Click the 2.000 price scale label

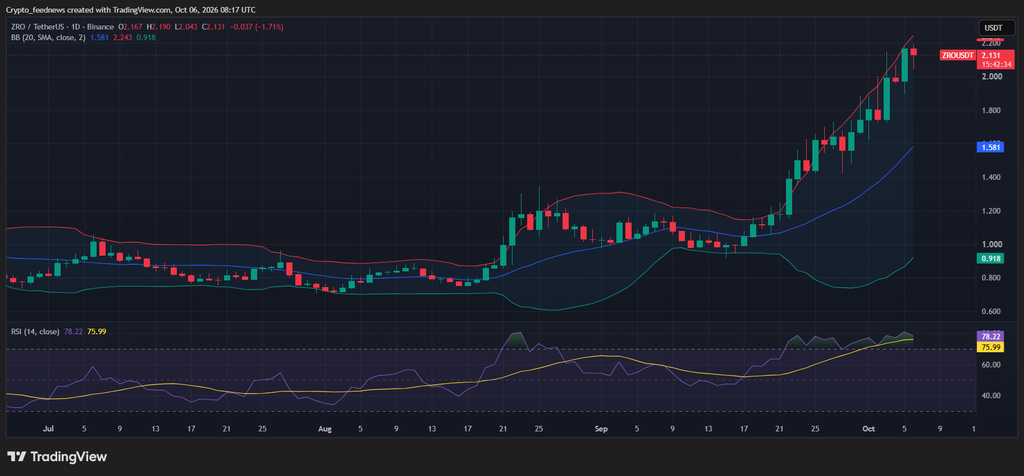[x=991, y=76]
